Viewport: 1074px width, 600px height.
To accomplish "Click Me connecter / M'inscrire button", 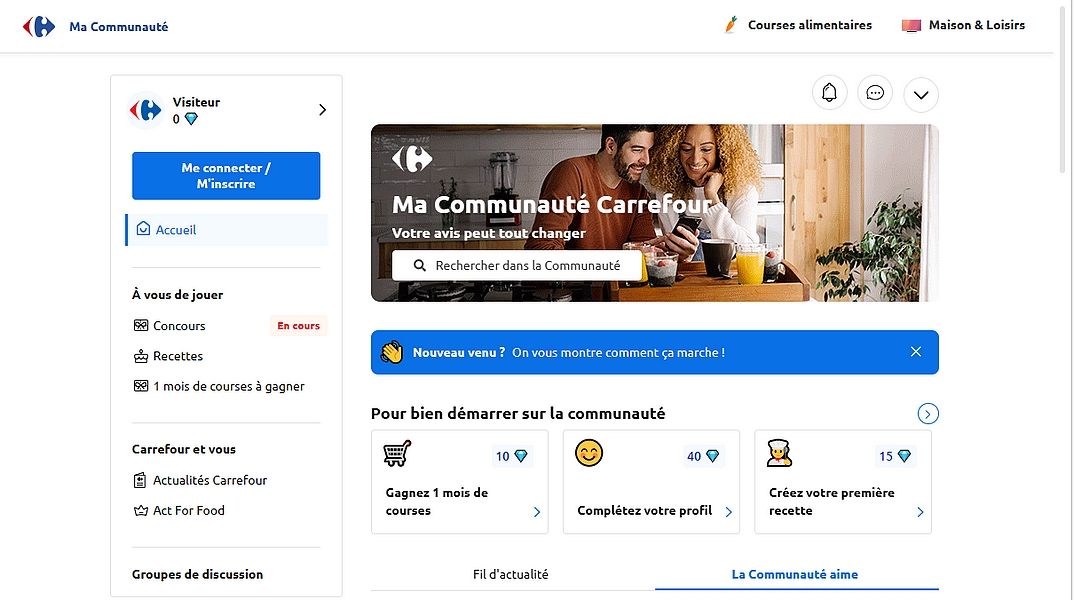I will [226, 176].
